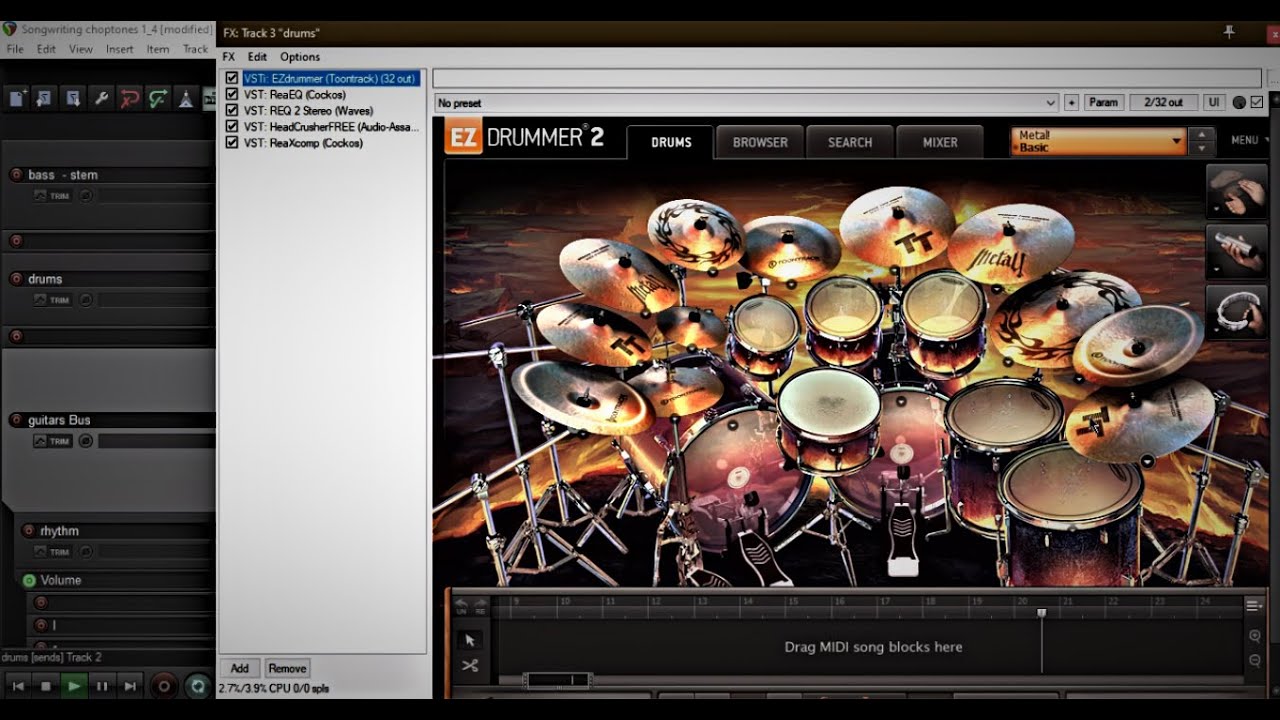Click the save project toolbar icon

[73, 98]
